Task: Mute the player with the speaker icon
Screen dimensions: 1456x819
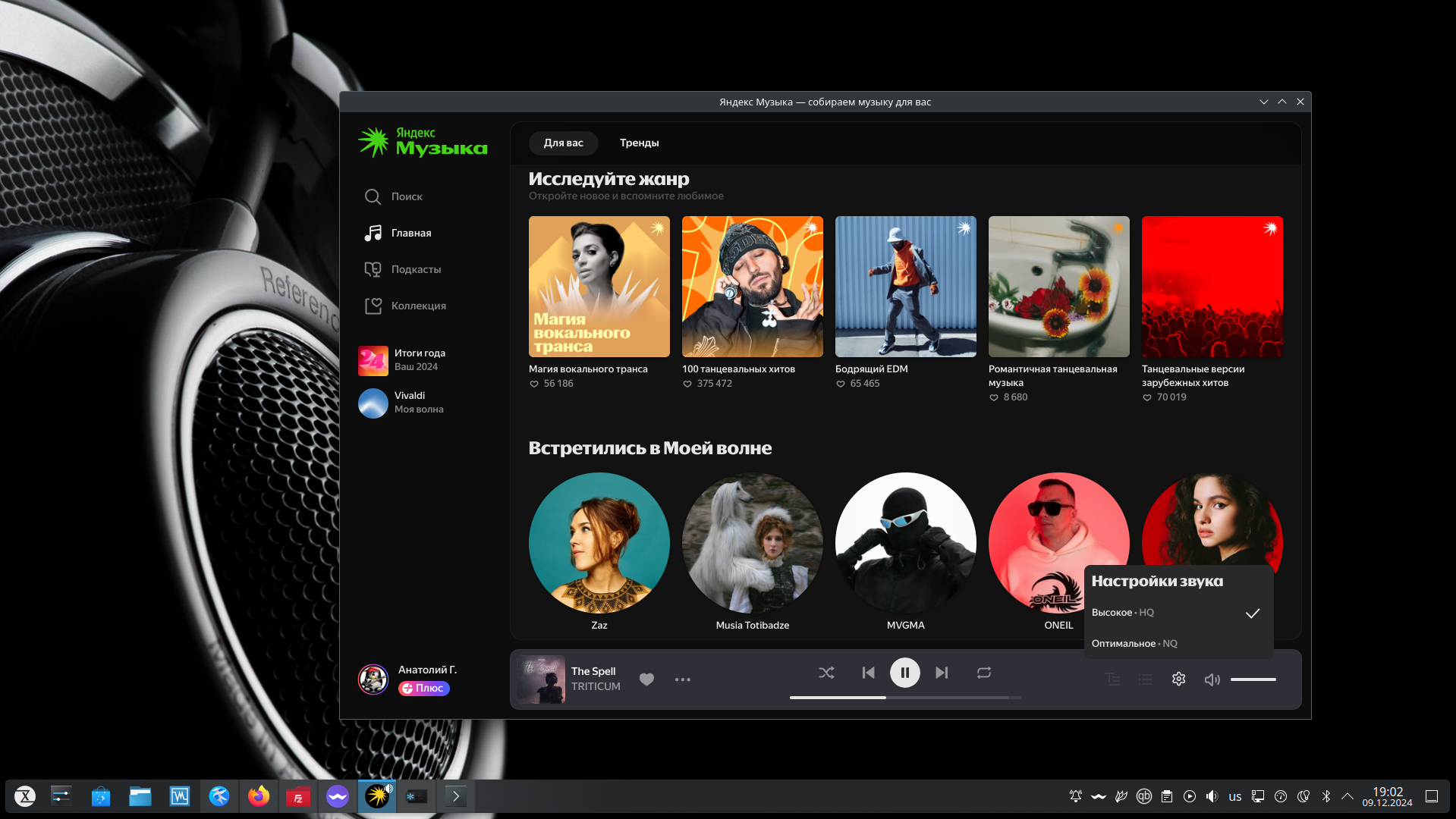Action: click(x=1212, y=679)
